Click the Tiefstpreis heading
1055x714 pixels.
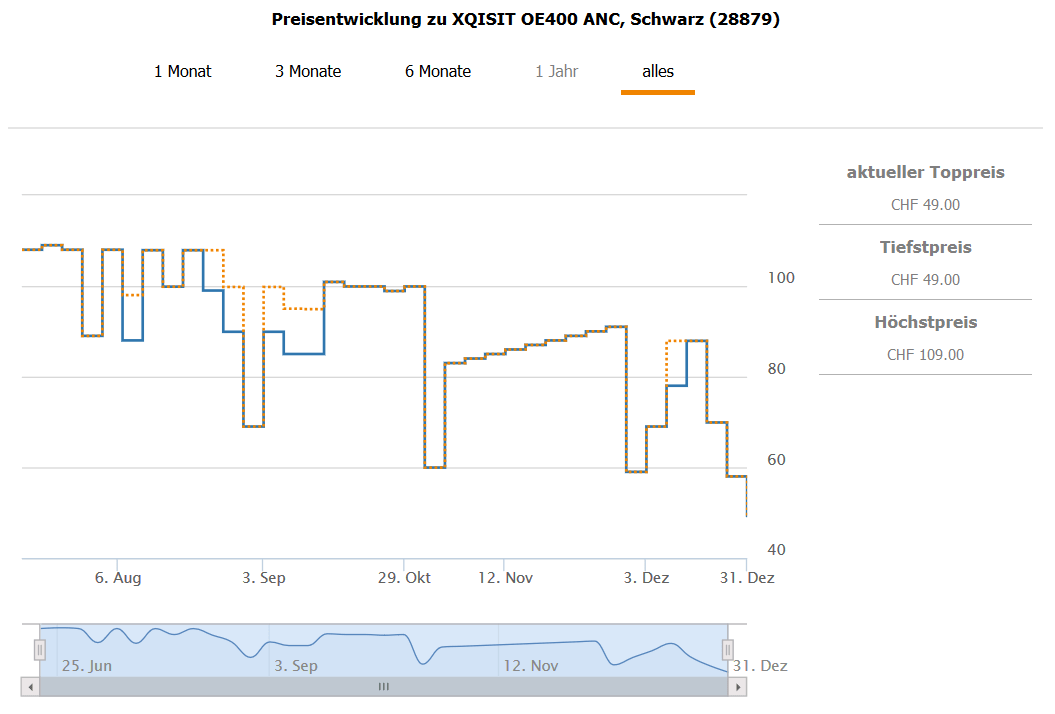pyautogui.click(x=925, y=248)
